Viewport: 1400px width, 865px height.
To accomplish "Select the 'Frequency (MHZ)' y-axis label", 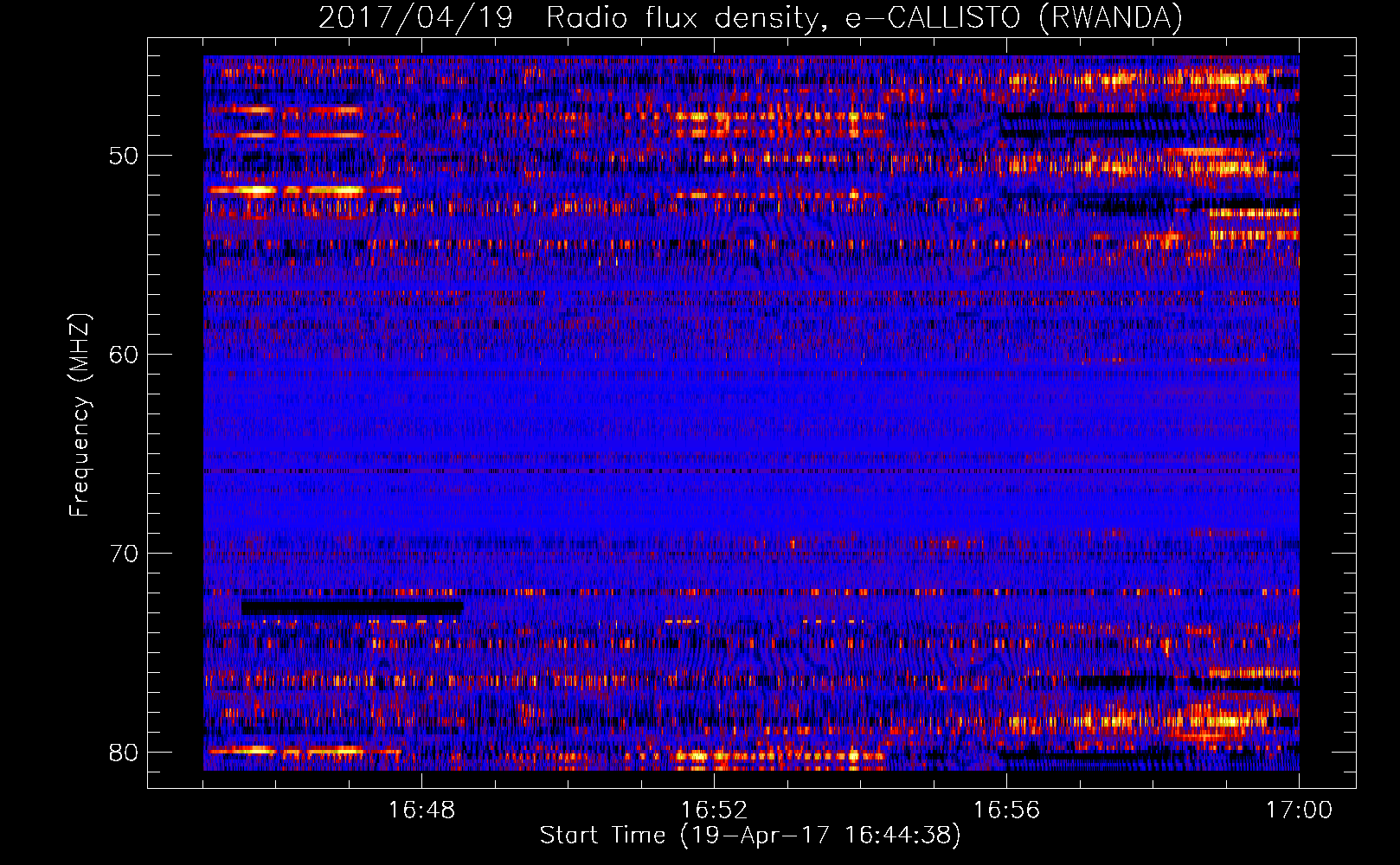I will pos(80,415).
